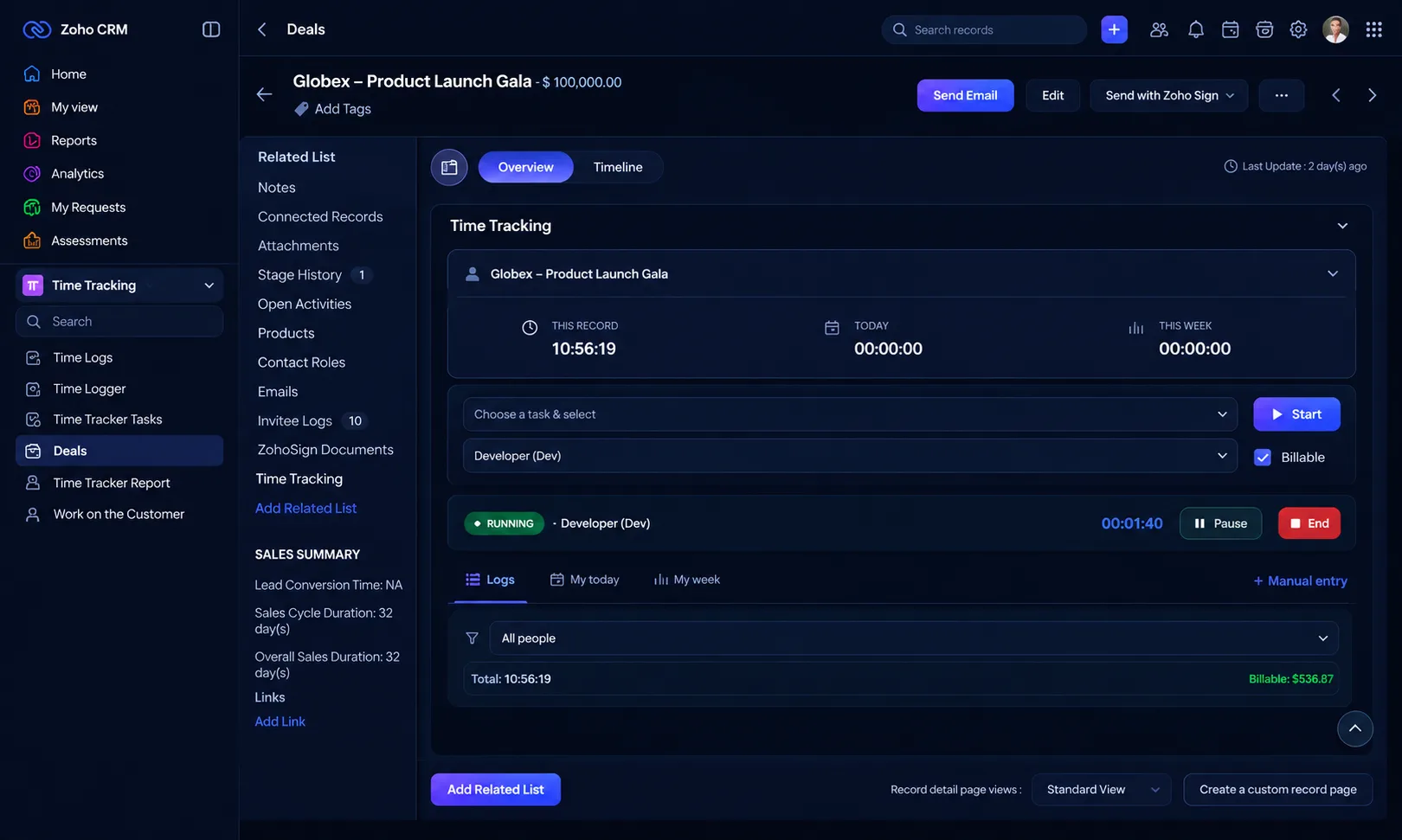
Task: Open the user profile avatar
Action: pos(1335,29)
